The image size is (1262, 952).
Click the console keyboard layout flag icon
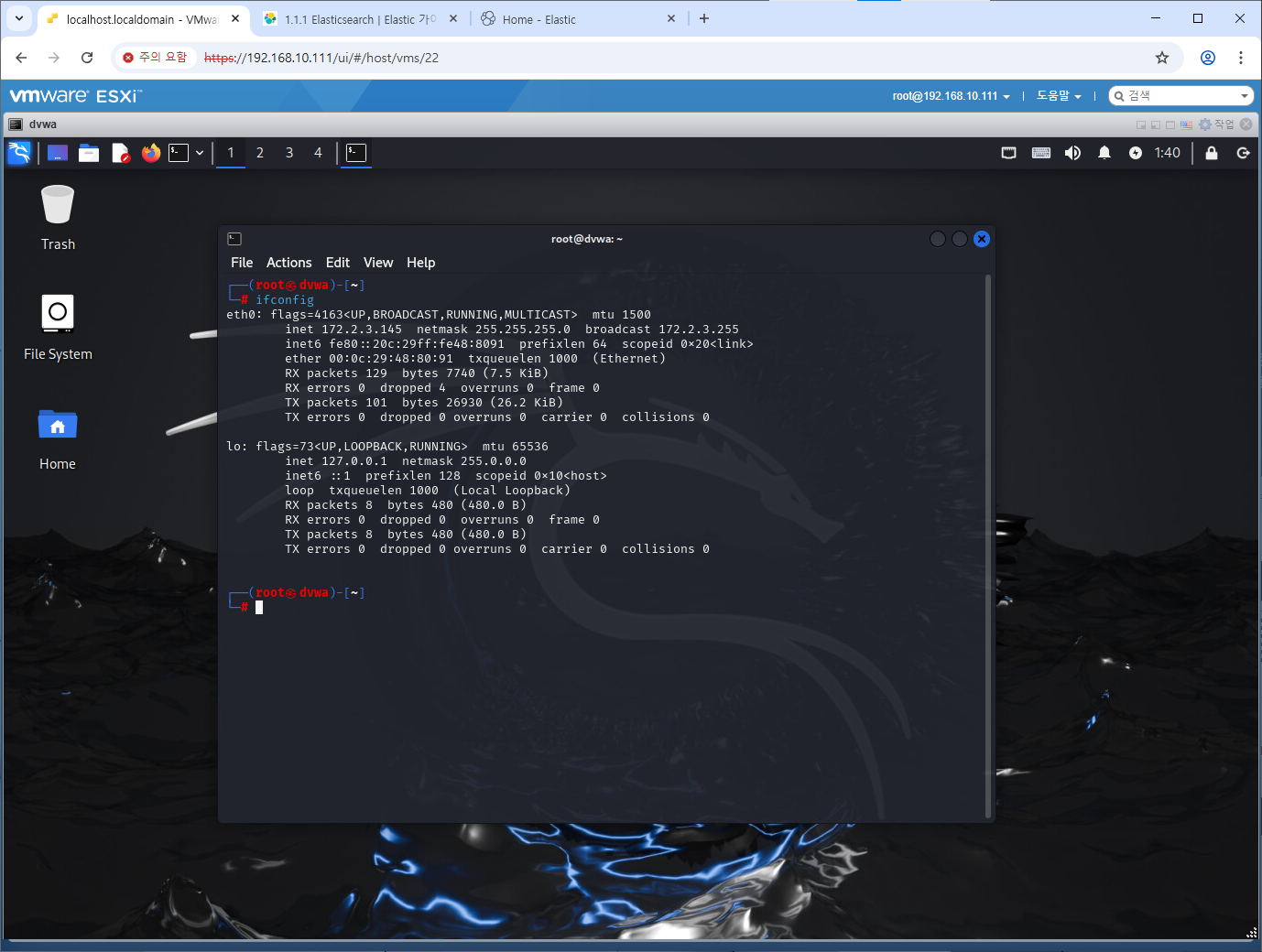point(1187,124)
